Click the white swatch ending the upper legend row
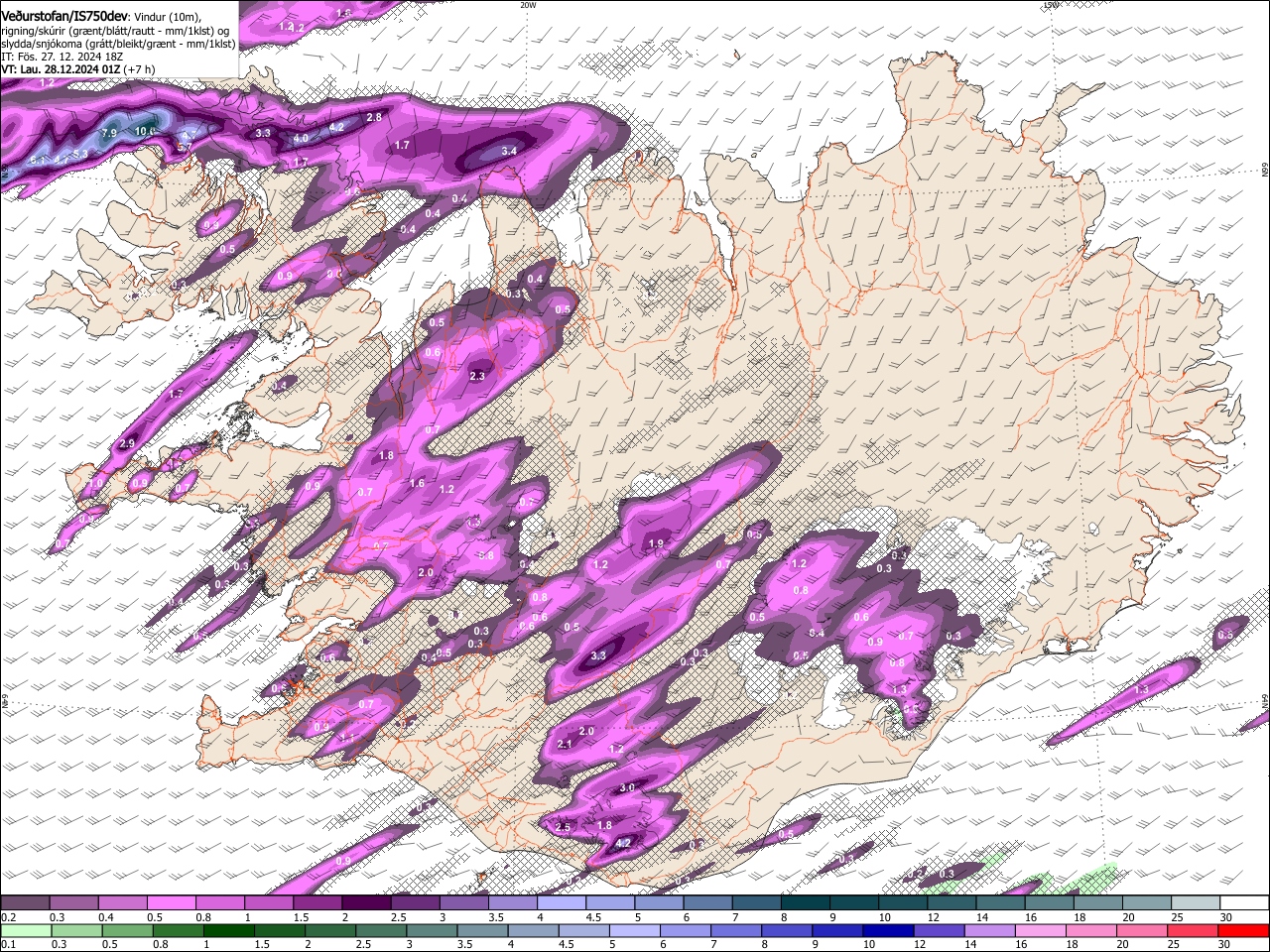This screenshot has height=952, width=1270. pos(1243,903)
